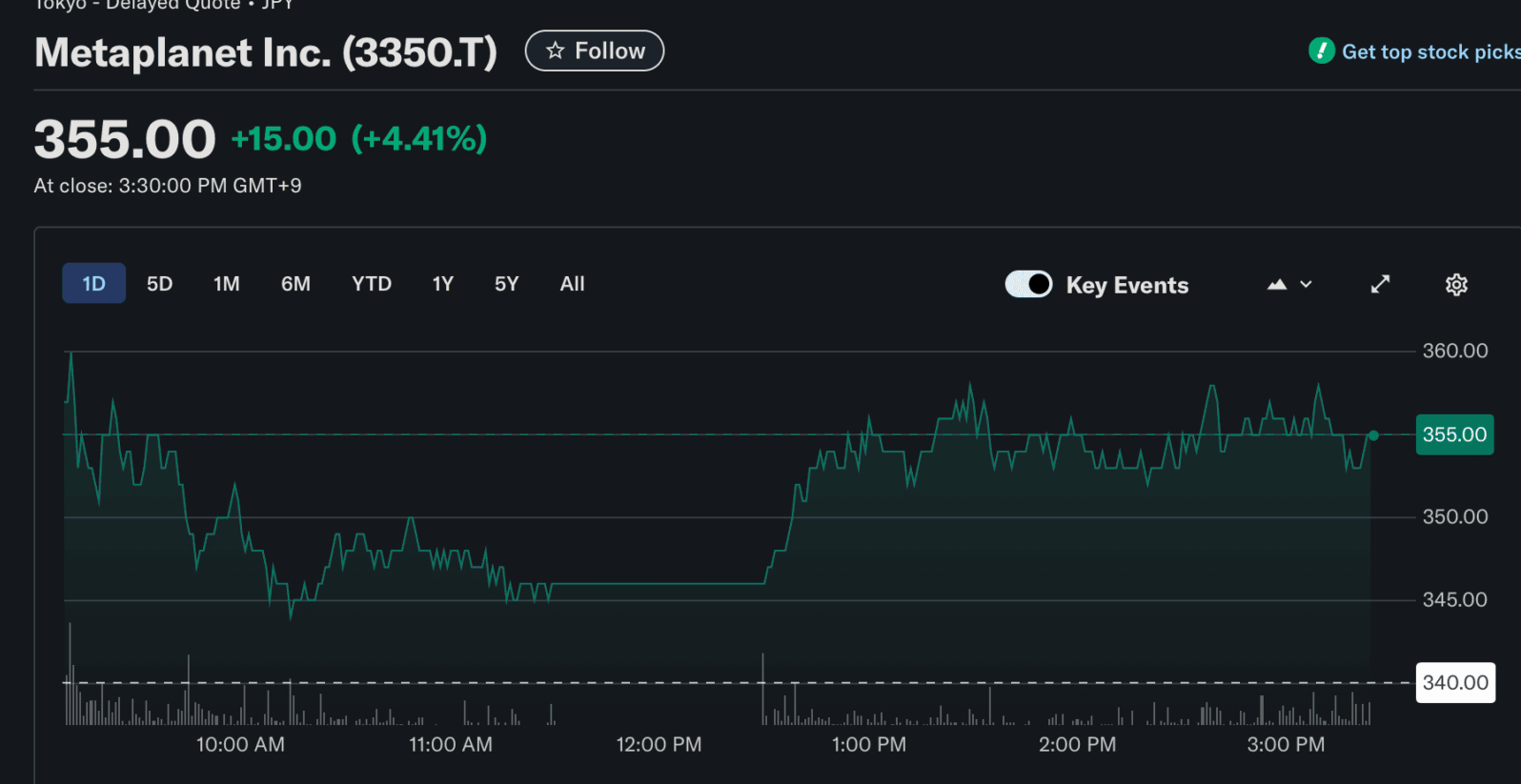Open chart settings via the gear icon

[1456, 285]
